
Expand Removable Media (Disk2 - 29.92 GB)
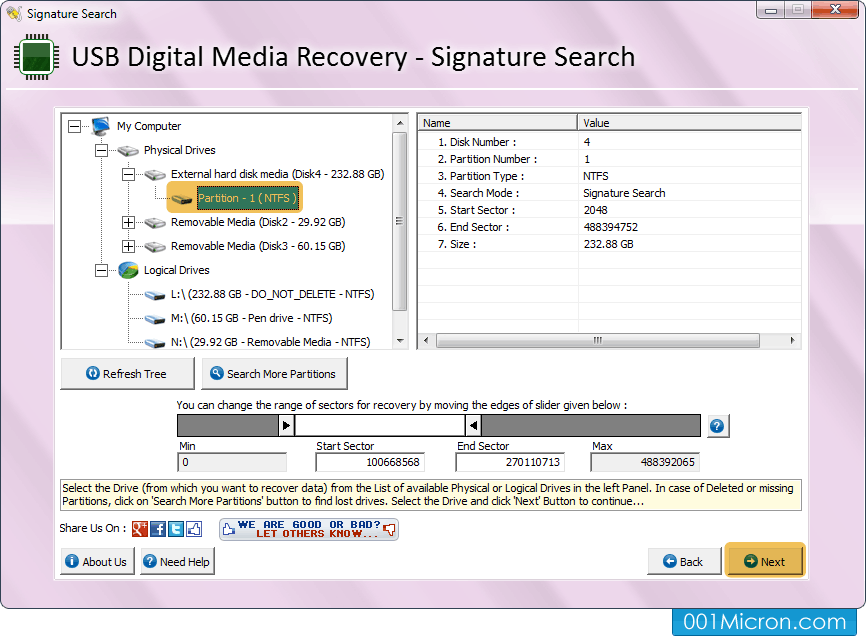pyautogui.click(x=128, y=221)
